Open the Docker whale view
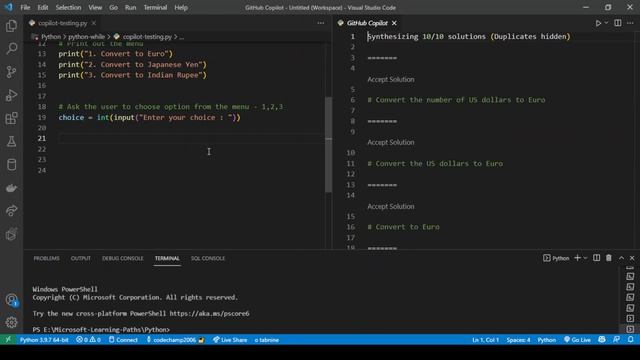 click(11, 188)
